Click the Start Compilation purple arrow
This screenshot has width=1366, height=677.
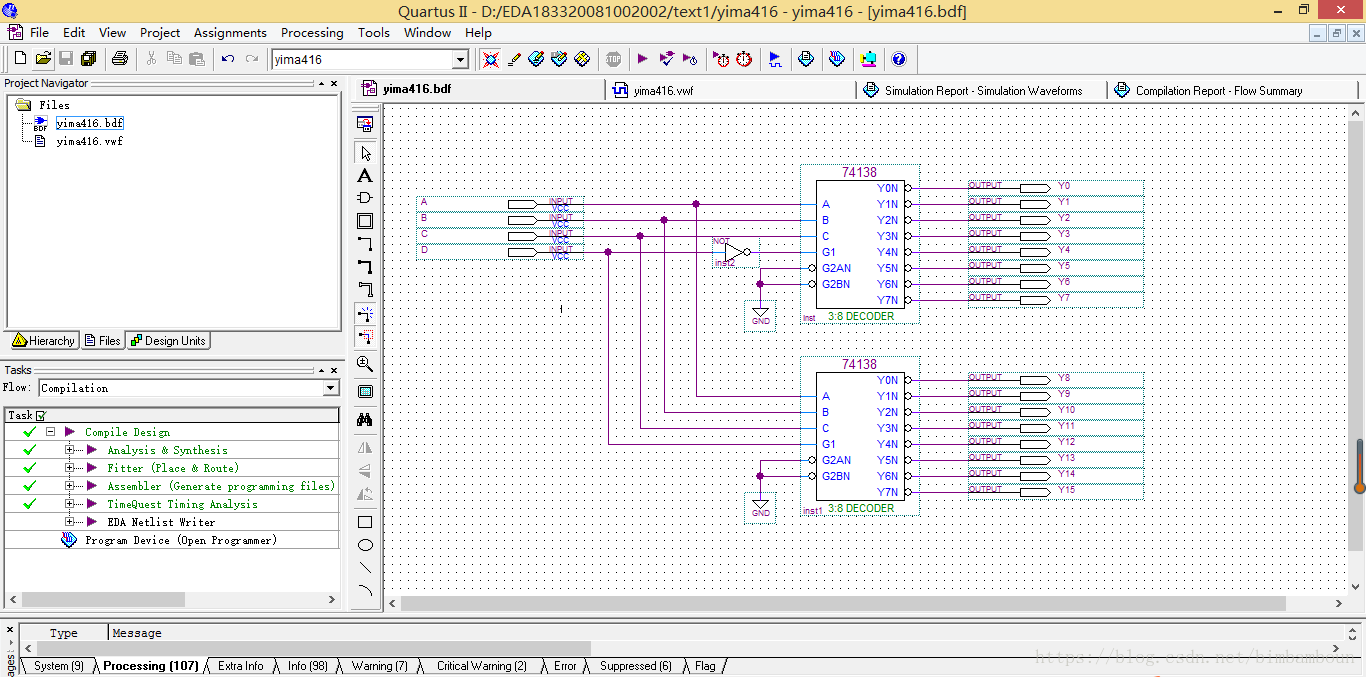[x=642, y=59]
